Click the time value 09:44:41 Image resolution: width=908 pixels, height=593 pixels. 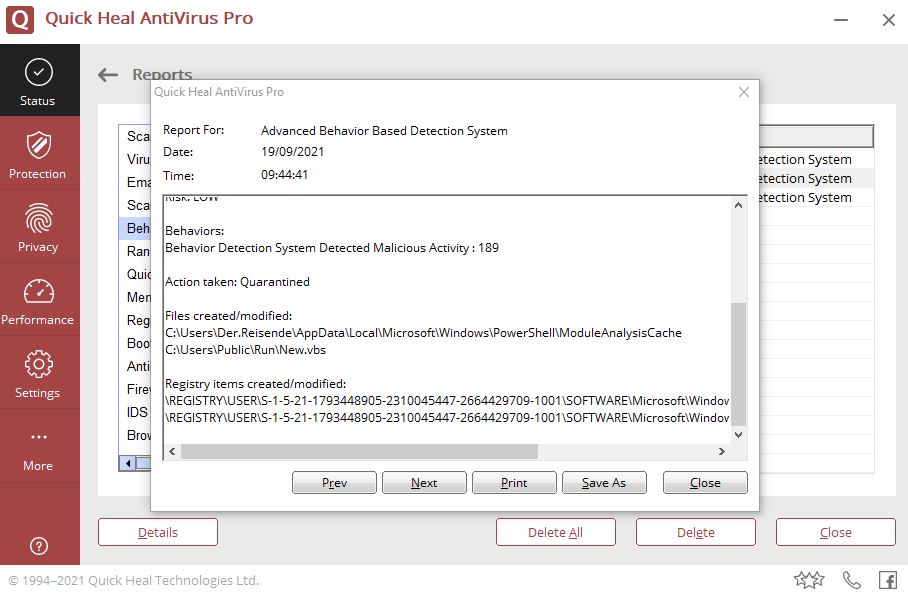[x=284, y=175]
